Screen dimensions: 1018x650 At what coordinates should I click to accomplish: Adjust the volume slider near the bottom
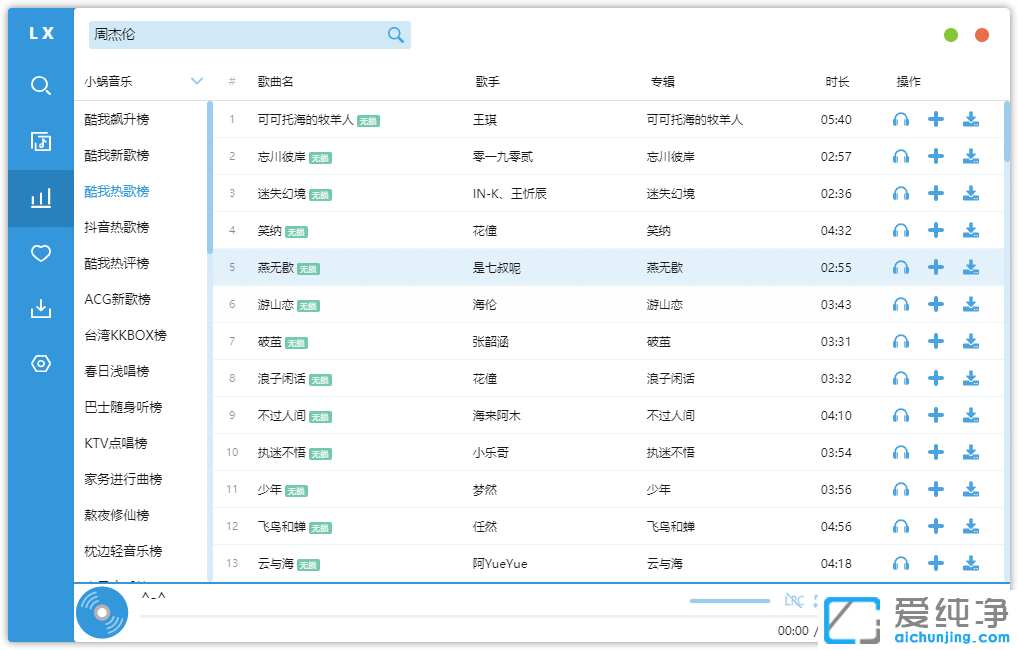(x=729, y=601)
